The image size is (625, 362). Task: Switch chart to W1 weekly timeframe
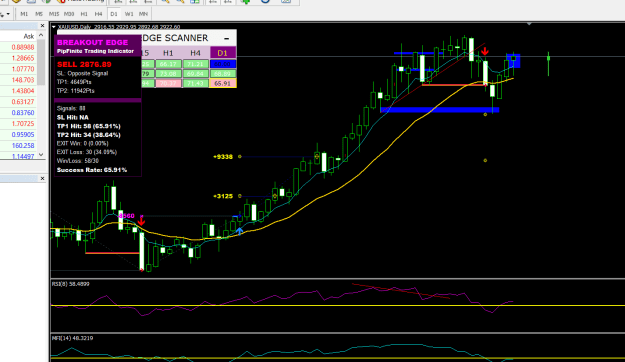tap(129, 14)
